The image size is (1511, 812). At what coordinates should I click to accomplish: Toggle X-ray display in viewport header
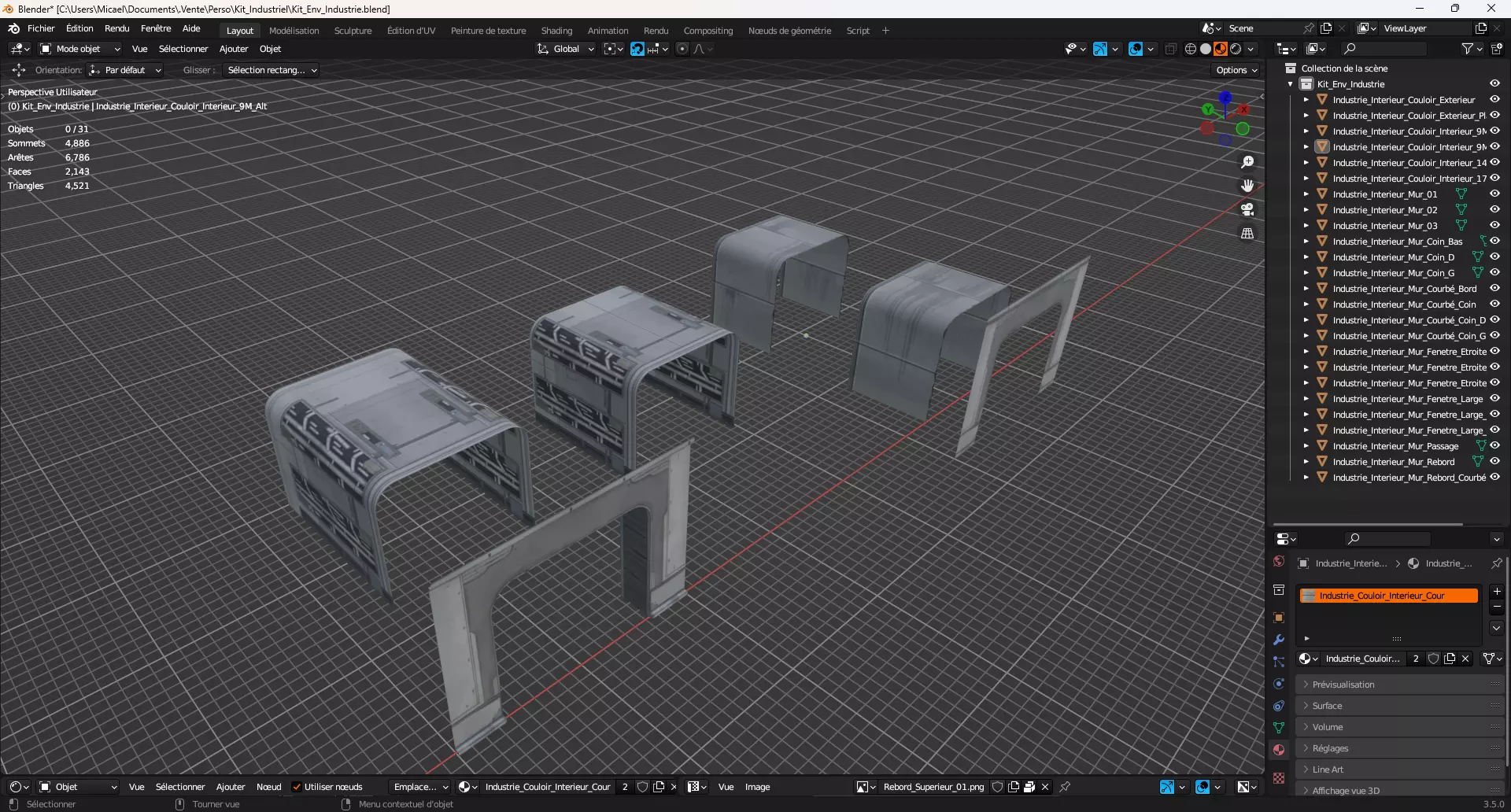1170,49
